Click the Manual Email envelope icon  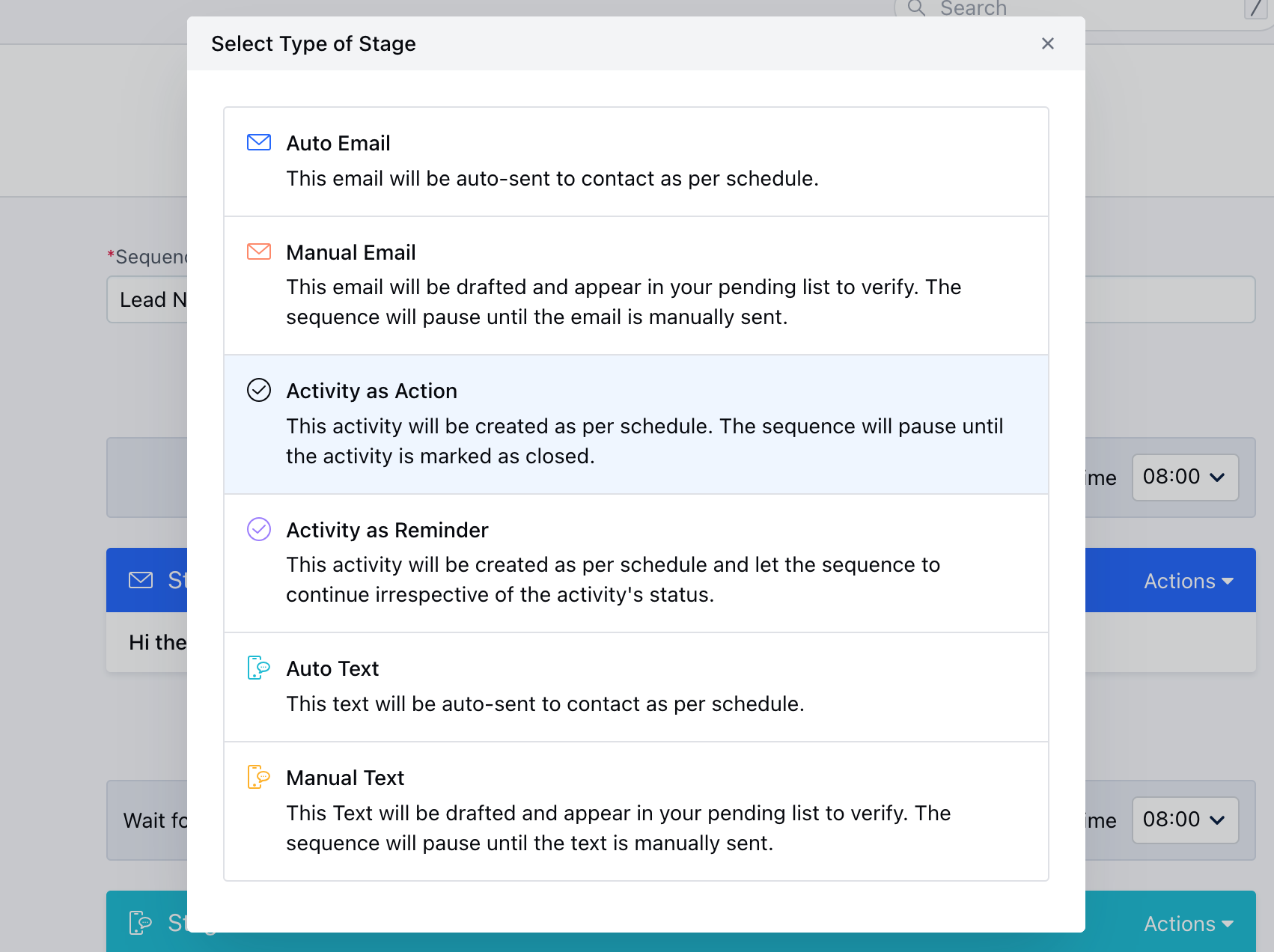pos(259,251)
